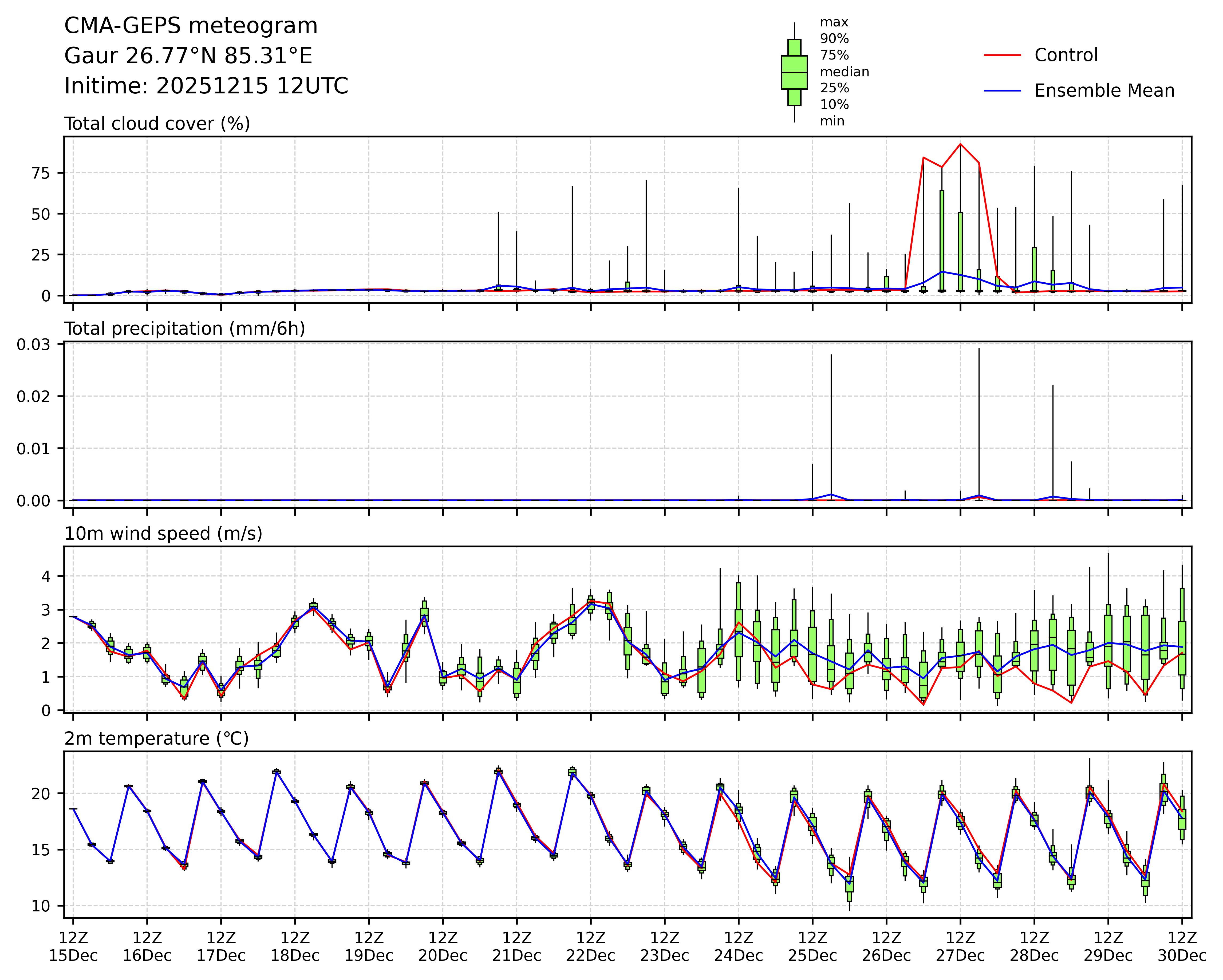Viewport: 1223px width, 980px height.
Task: Click the '12Z 15Dec' time axis label
Action: [x=73, y=947]
